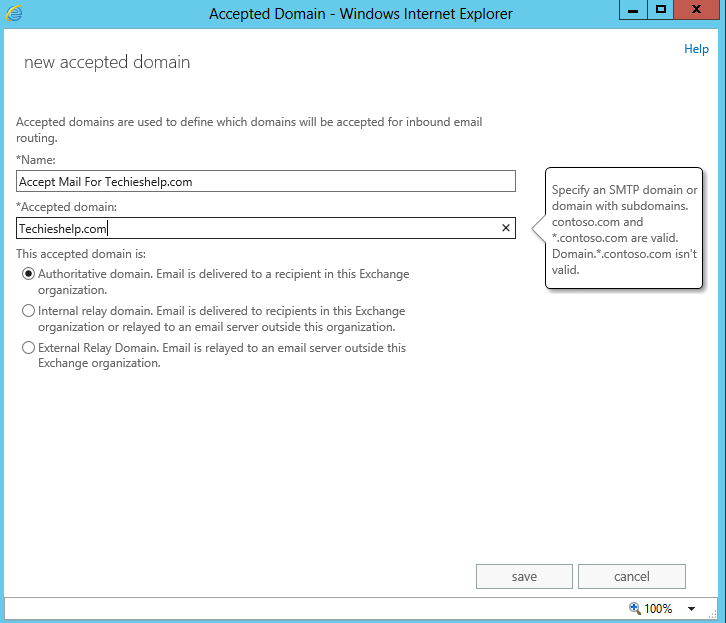Select External Relay Domain radio button
The width and height of the screenshot is (726, 623).
(x=28, y=347)
